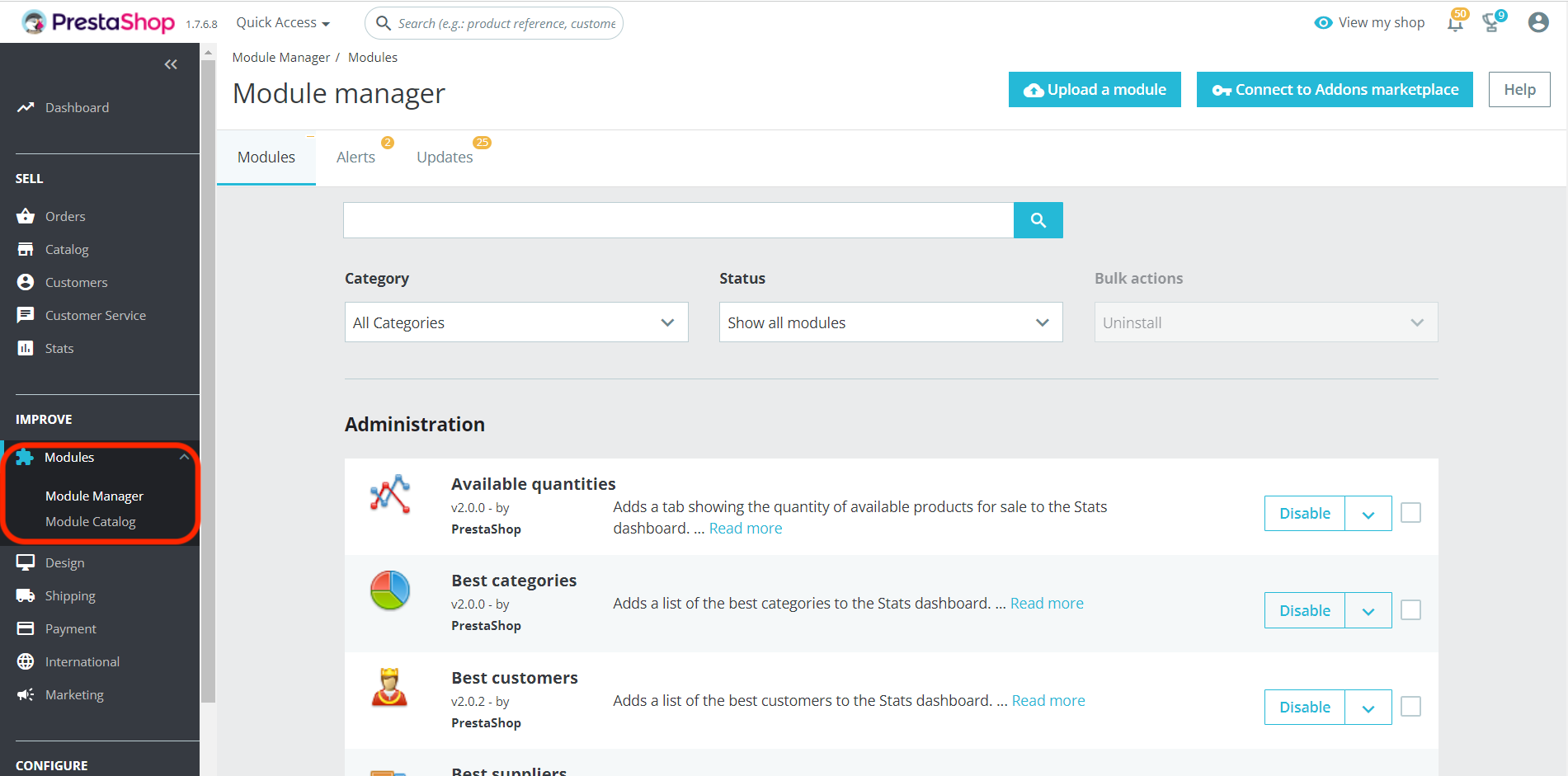Disable the Available quantities module
This screenshot has width=1568, height=776.
(1305, 513)
